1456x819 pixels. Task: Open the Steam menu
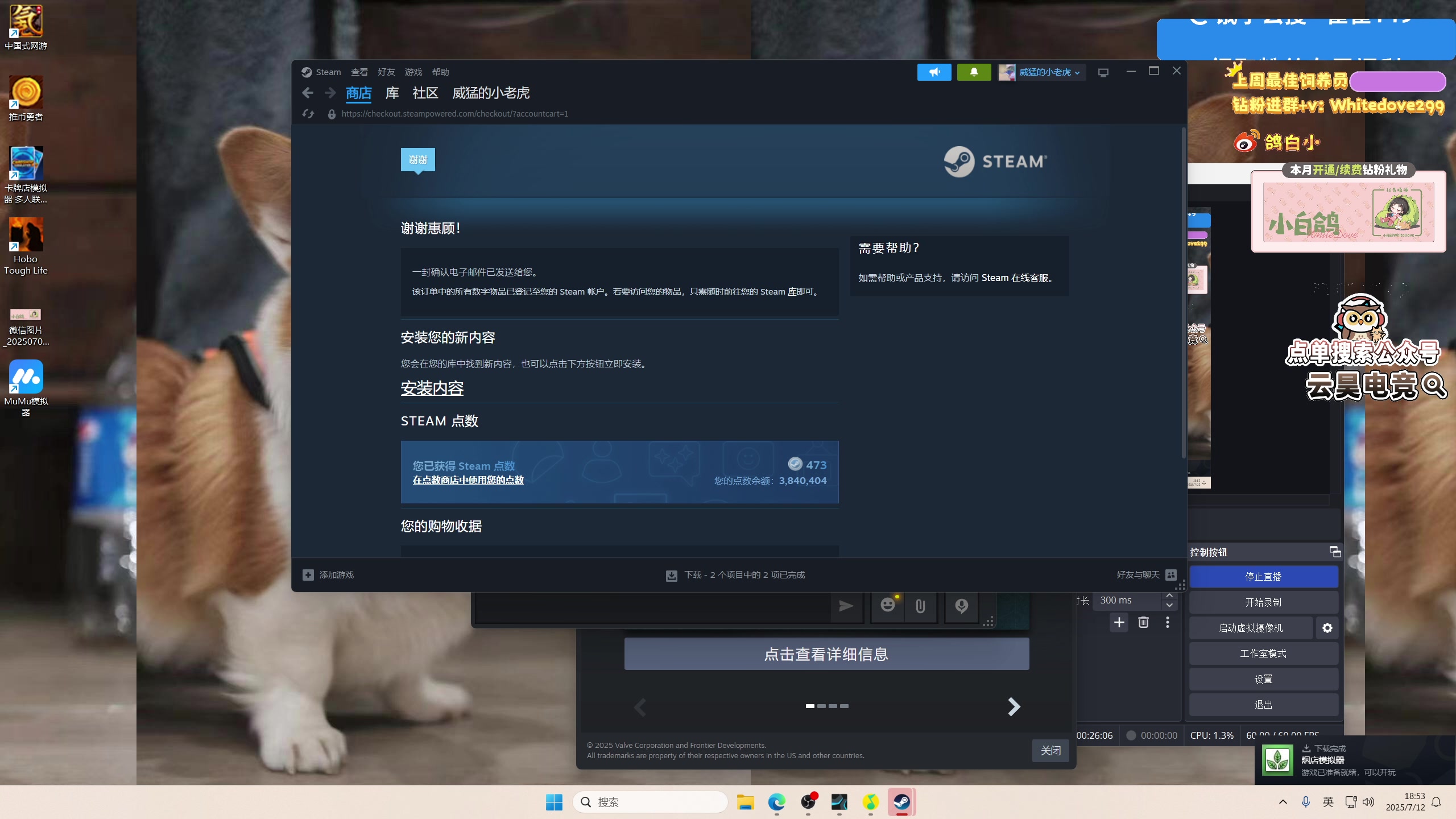(328, 72)
